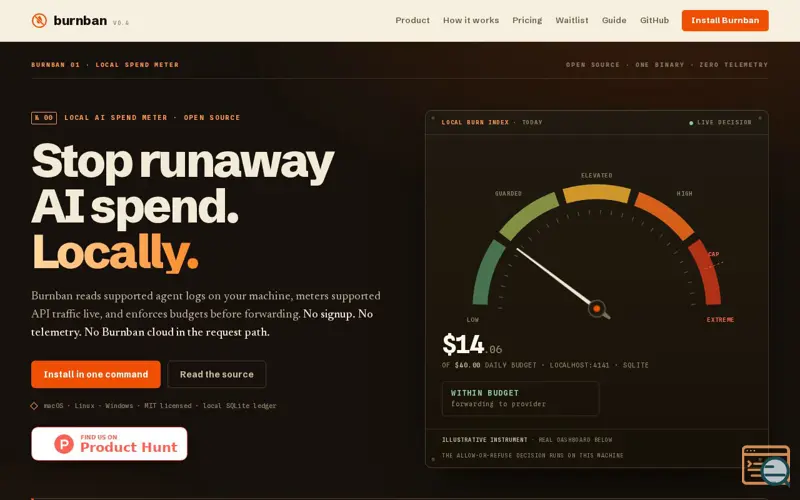
Task: Click the terminal chat widget icon
Action: pyautogui.click(x=766, y=465)
